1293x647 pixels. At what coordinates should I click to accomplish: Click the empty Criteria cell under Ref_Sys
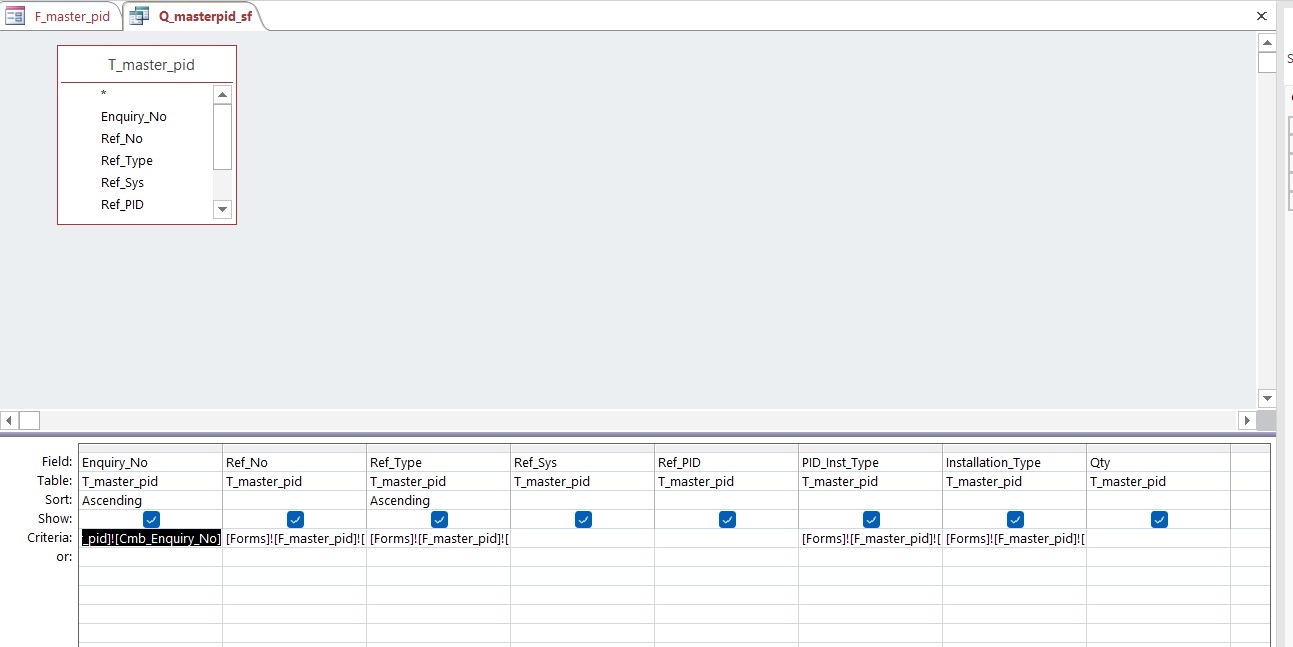pos(583,538)
